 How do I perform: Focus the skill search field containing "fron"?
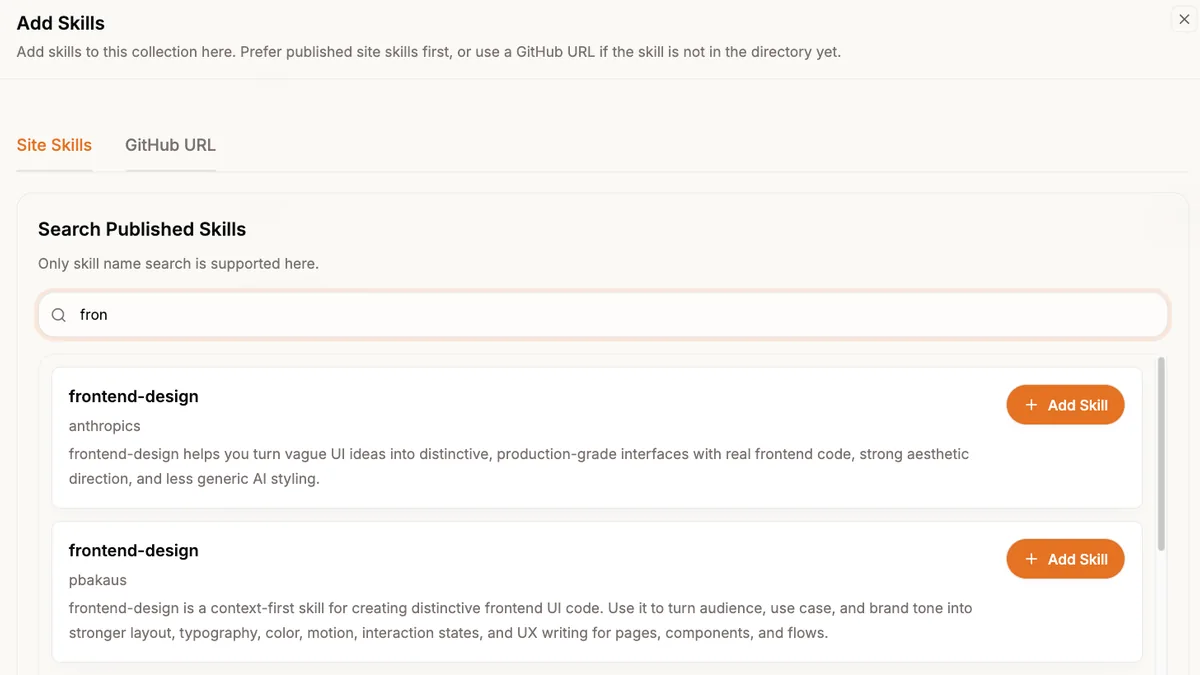pyautogui.click(x=600, y=315)
